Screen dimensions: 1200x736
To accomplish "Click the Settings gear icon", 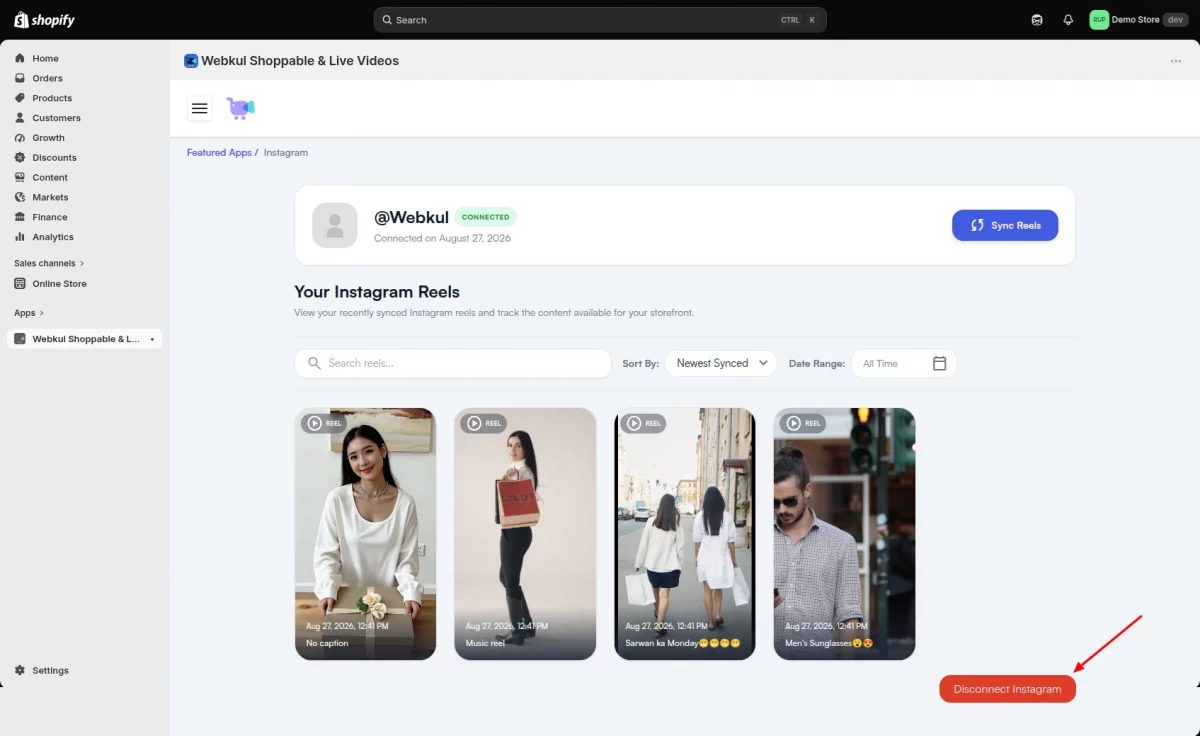I will [20, 670].
